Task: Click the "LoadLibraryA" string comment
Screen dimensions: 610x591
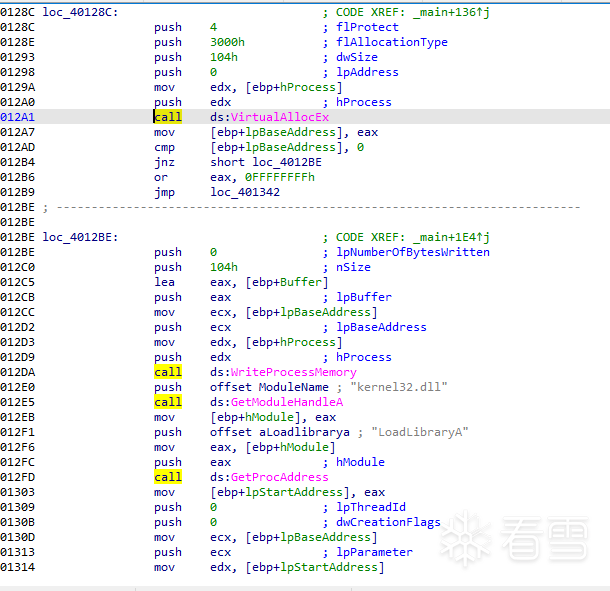Action: pos(420,432)
